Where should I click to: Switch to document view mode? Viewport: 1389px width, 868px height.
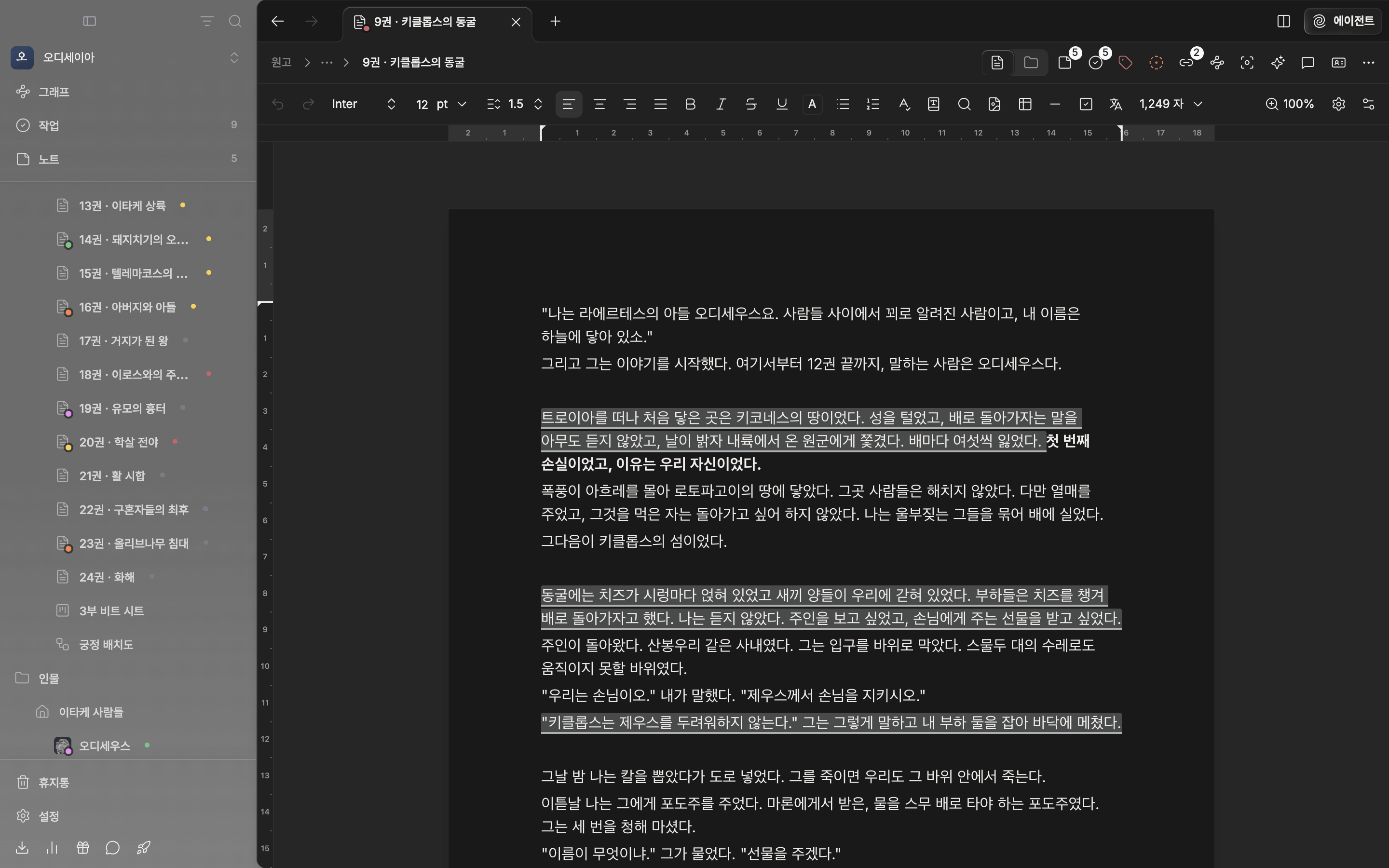tap(997, 63)
